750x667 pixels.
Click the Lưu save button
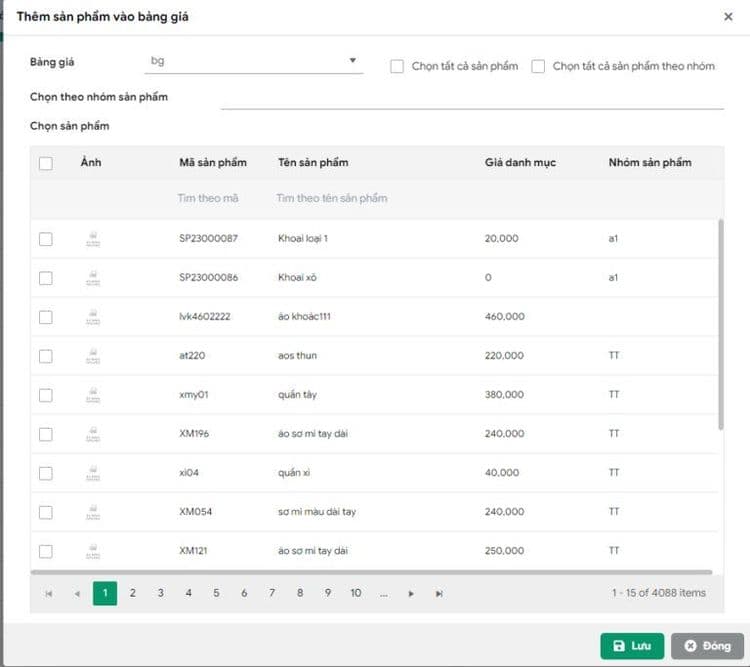[x=632, y=646]
